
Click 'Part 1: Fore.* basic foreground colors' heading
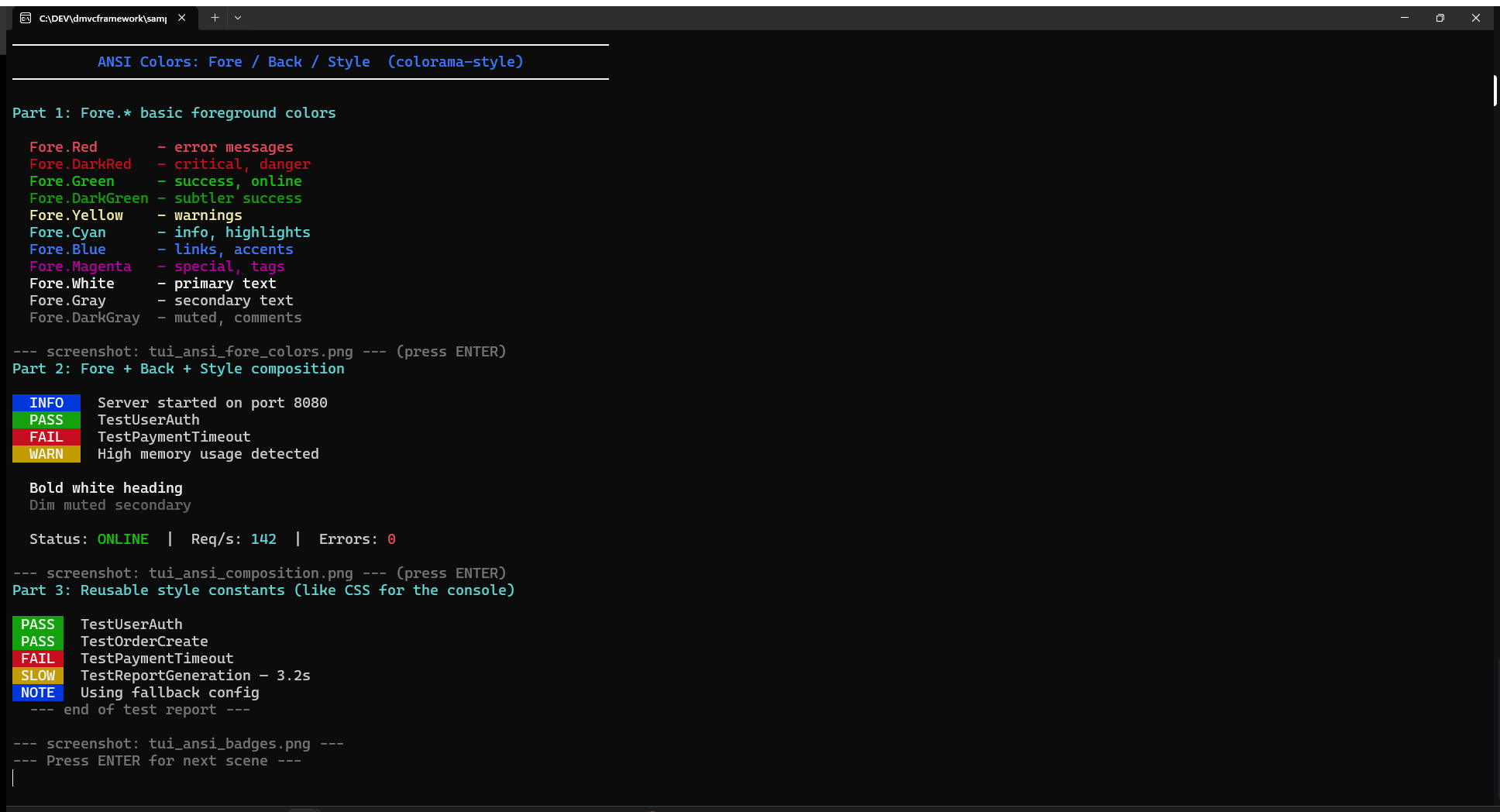tap(174, 113)
